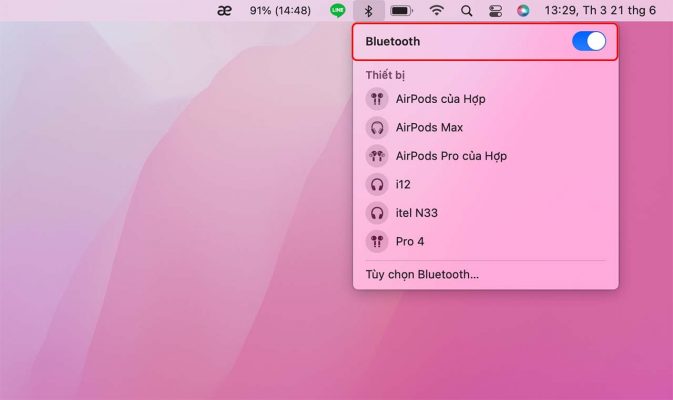Activate the Siri icon
The image size is (673, 400).
coord(523,11)
